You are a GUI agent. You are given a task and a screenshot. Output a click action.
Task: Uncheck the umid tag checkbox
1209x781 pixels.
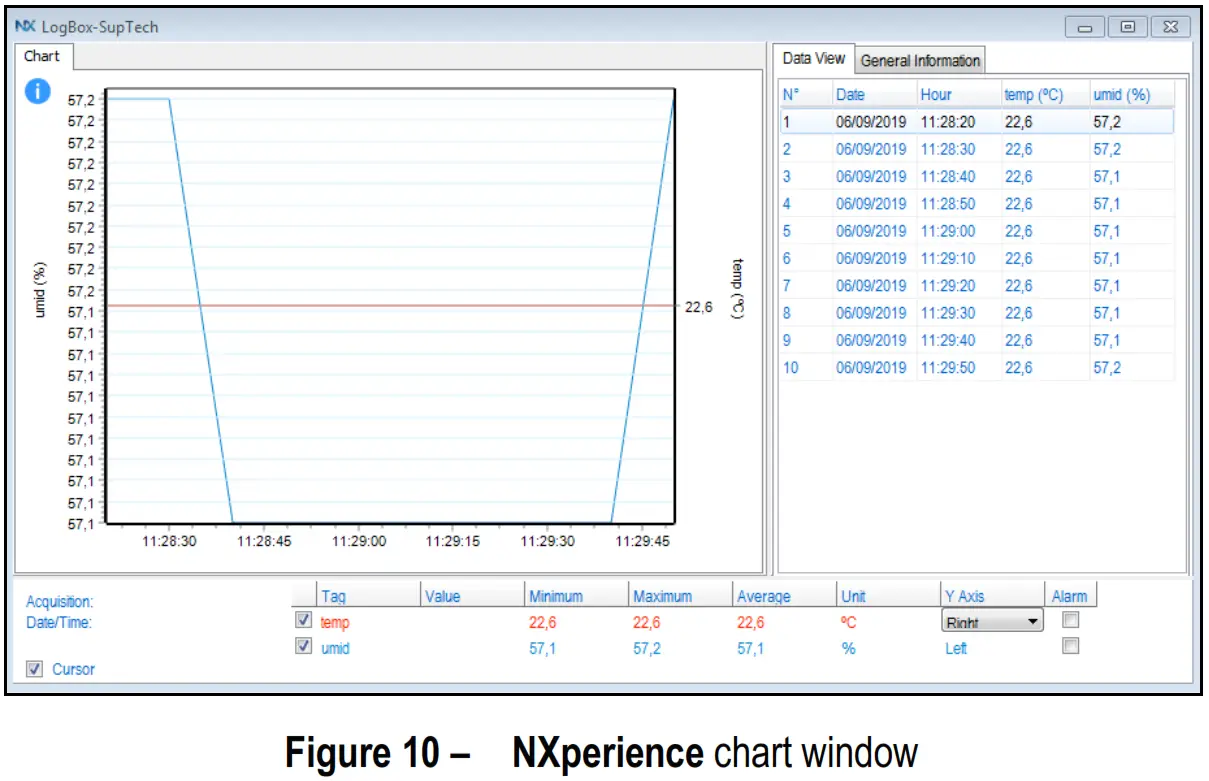pos(304,647)
